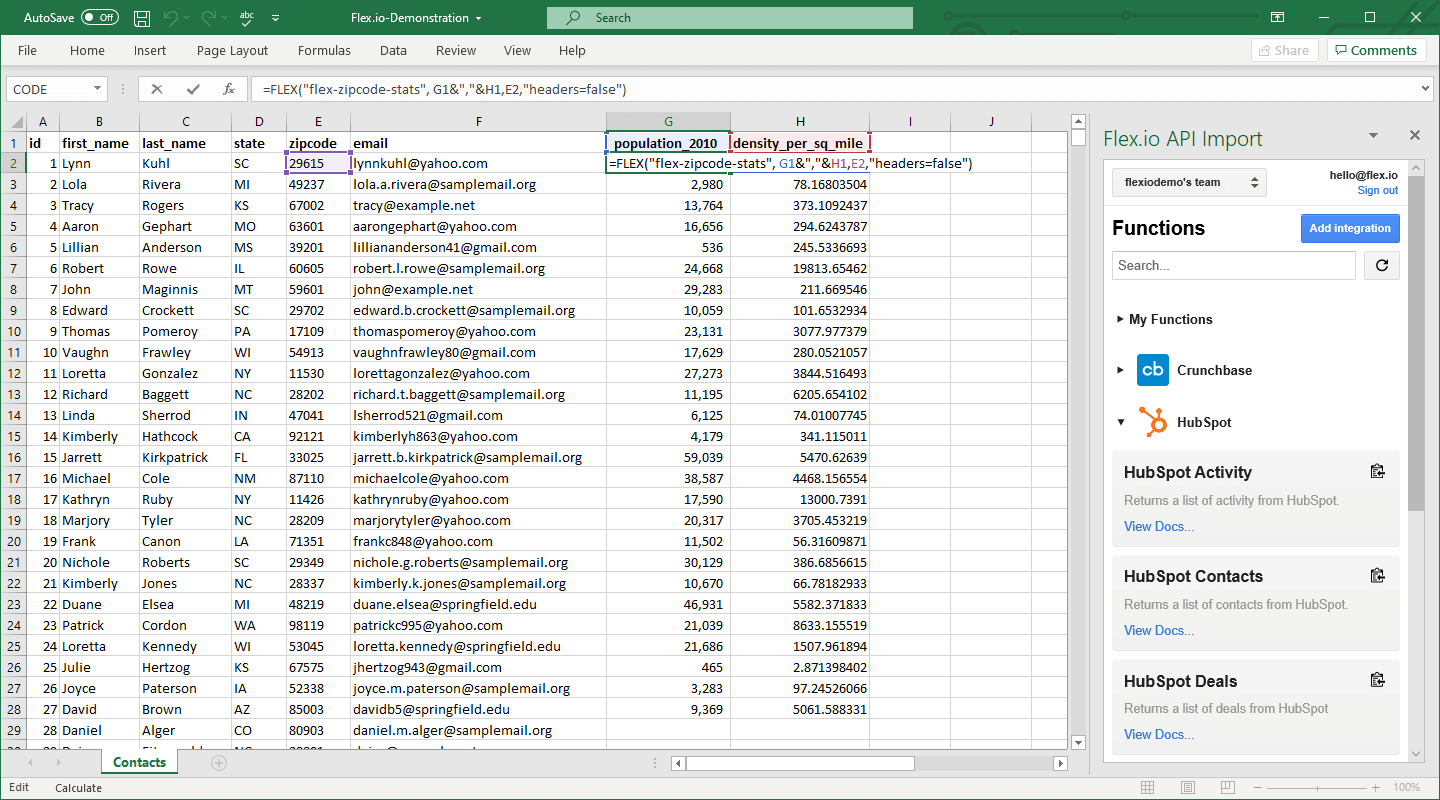This screenshot has width=1440, height=800.
Task: Open View Docs for HubSpot Activity
Action: click(1158, 526)
